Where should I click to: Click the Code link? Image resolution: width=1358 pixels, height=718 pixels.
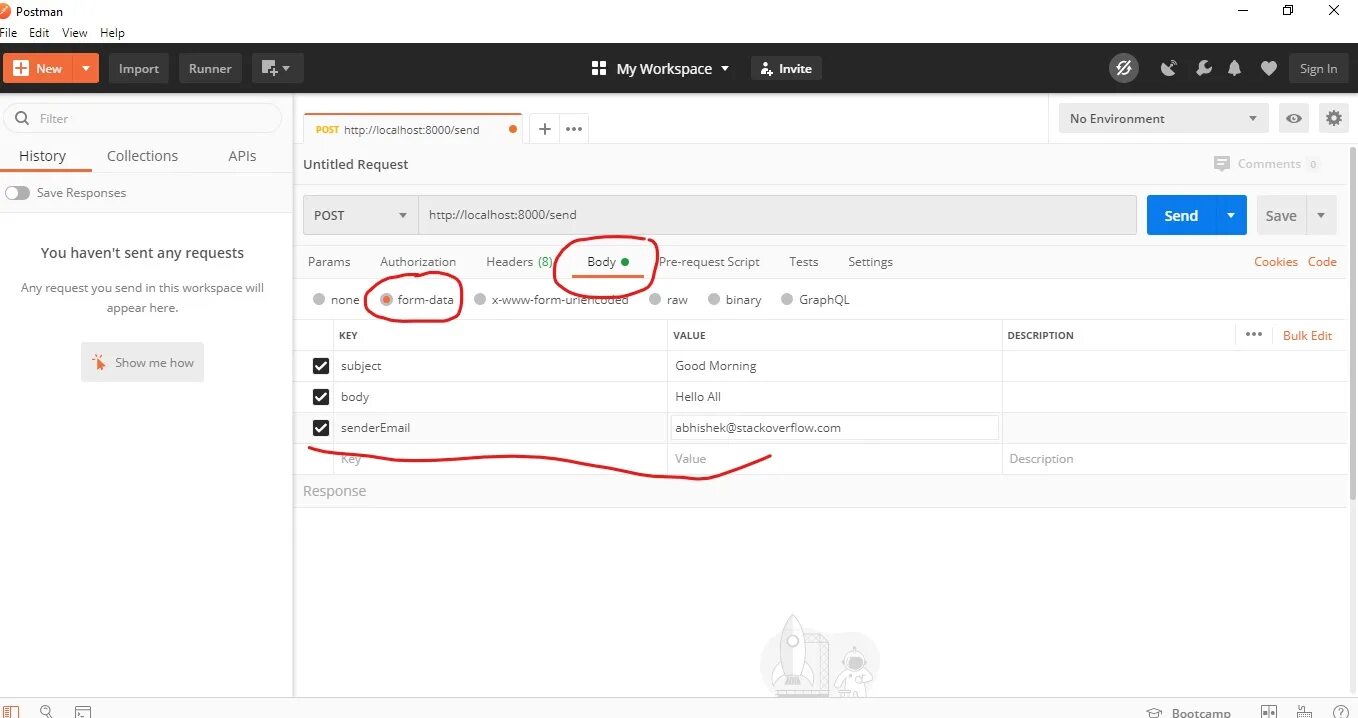tap(1322, 262)
